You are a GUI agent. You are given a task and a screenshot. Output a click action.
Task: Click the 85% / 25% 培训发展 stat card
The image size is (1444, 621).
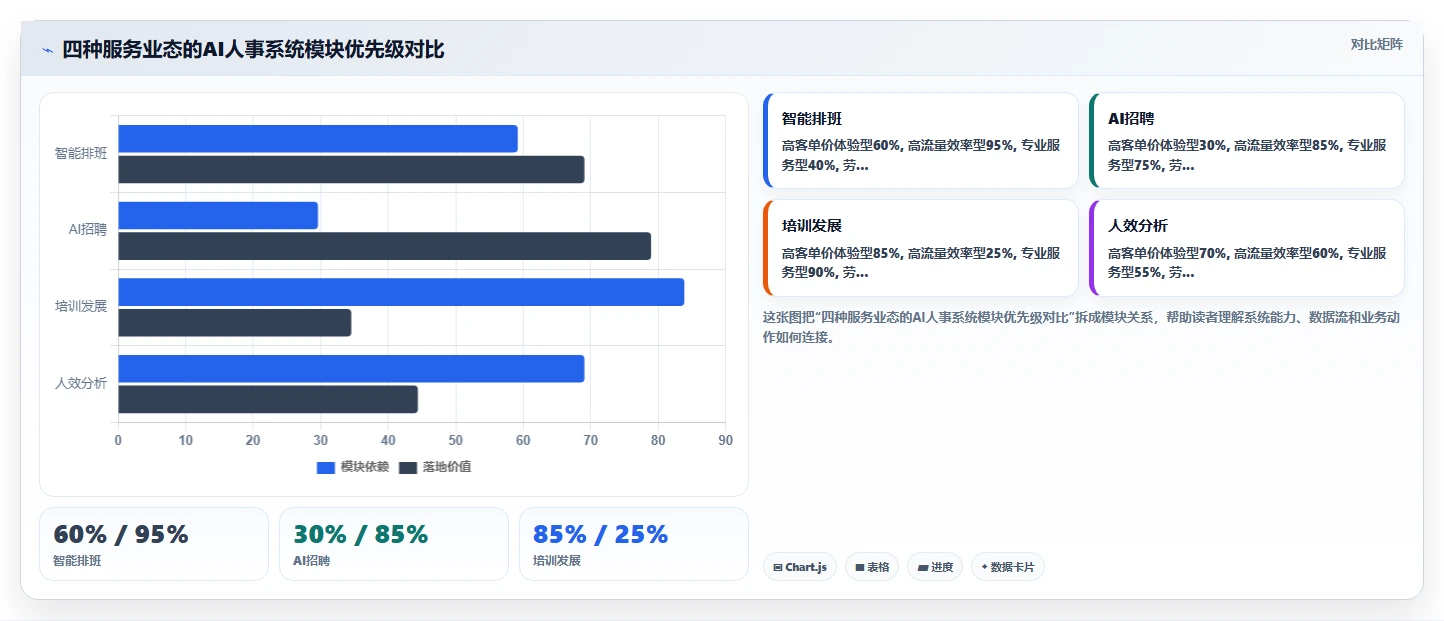point(634,544)
